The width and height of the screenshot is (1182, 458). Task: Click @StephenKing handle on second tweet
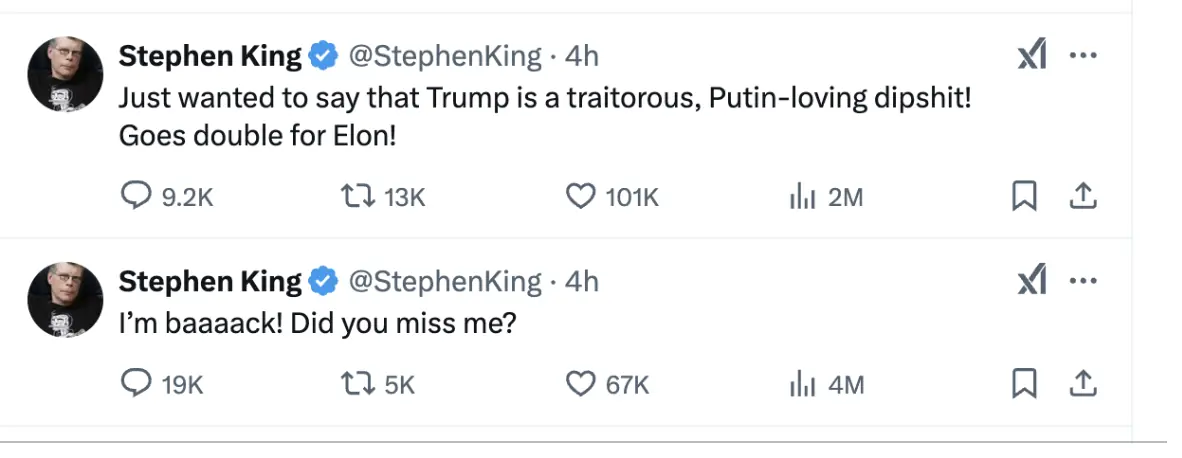click(444, 282)
